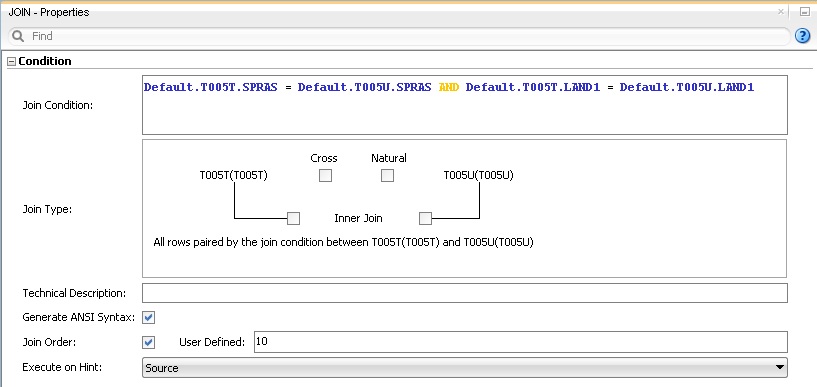Click the AND keyword in condition
The height and width of the screenshot is (387, 817).
(x=449, y=88)
